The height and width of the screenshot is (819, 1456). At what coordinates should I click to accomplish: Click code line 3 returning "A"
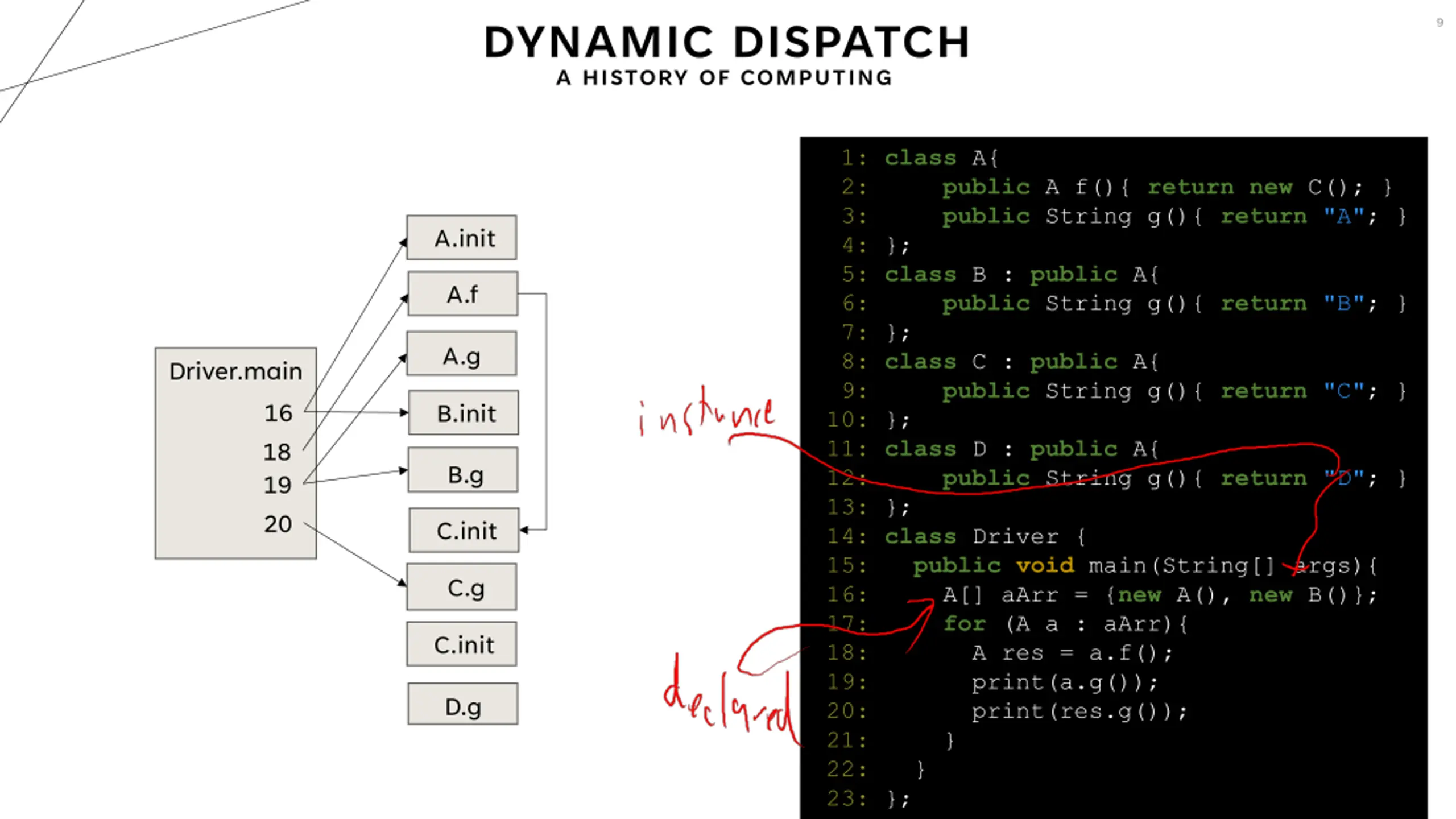[x=1124, y=216]
